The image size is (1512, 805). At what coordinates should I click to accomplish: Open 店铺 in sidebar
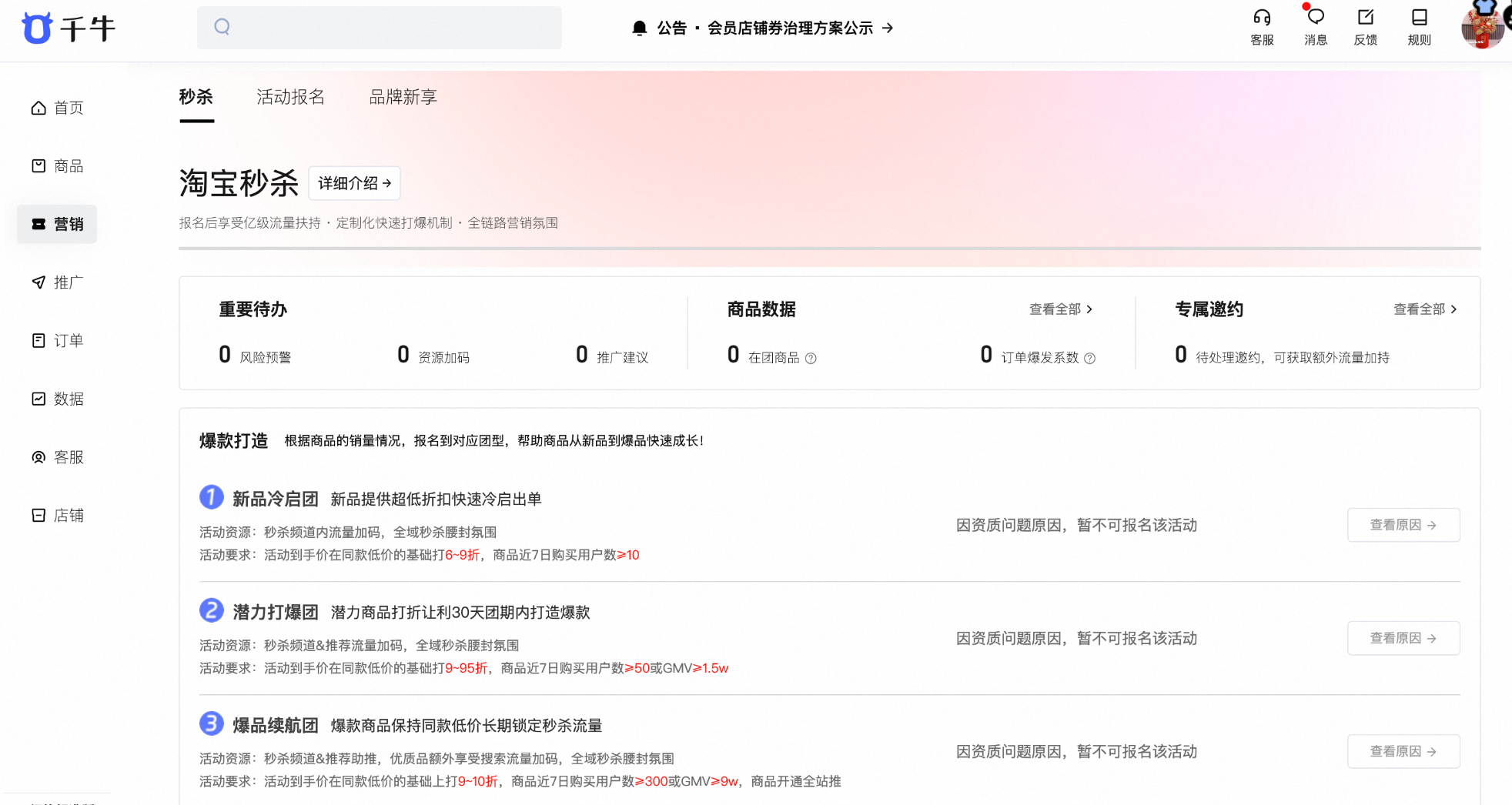(57, 516)
